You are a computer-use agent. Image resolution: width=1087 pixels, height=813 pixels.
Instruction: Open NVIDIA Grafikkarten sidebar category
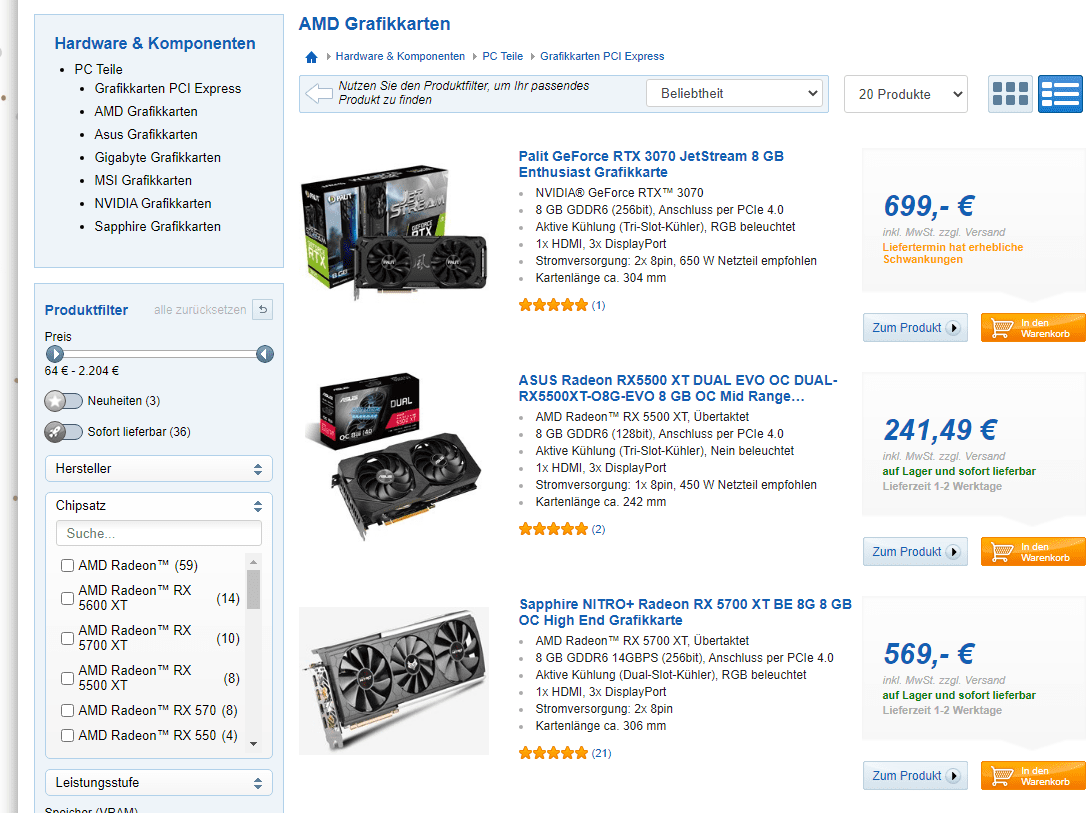point(153,203)
